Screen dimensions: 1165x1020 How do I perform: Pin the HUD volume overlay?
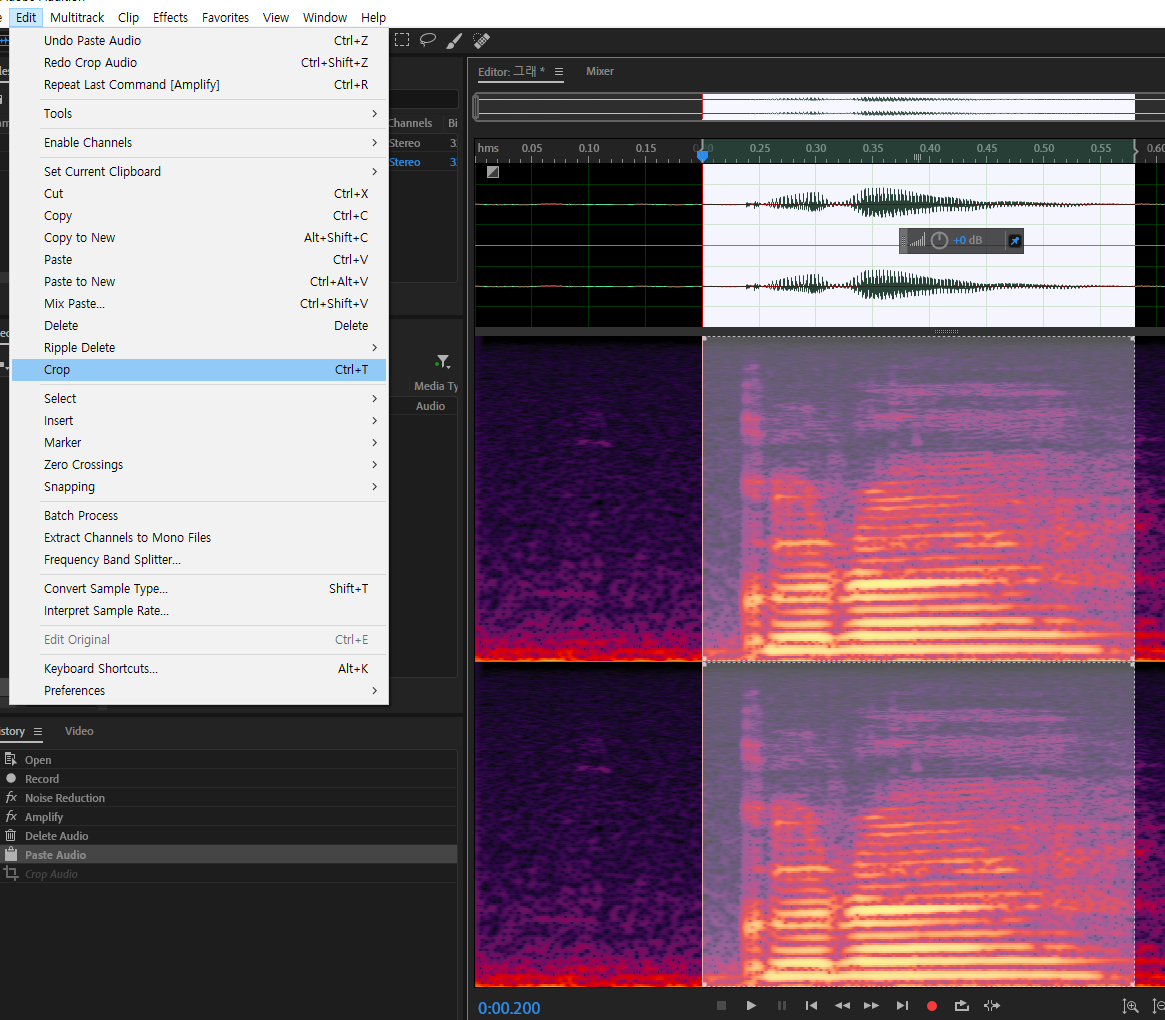point(1014,241)
